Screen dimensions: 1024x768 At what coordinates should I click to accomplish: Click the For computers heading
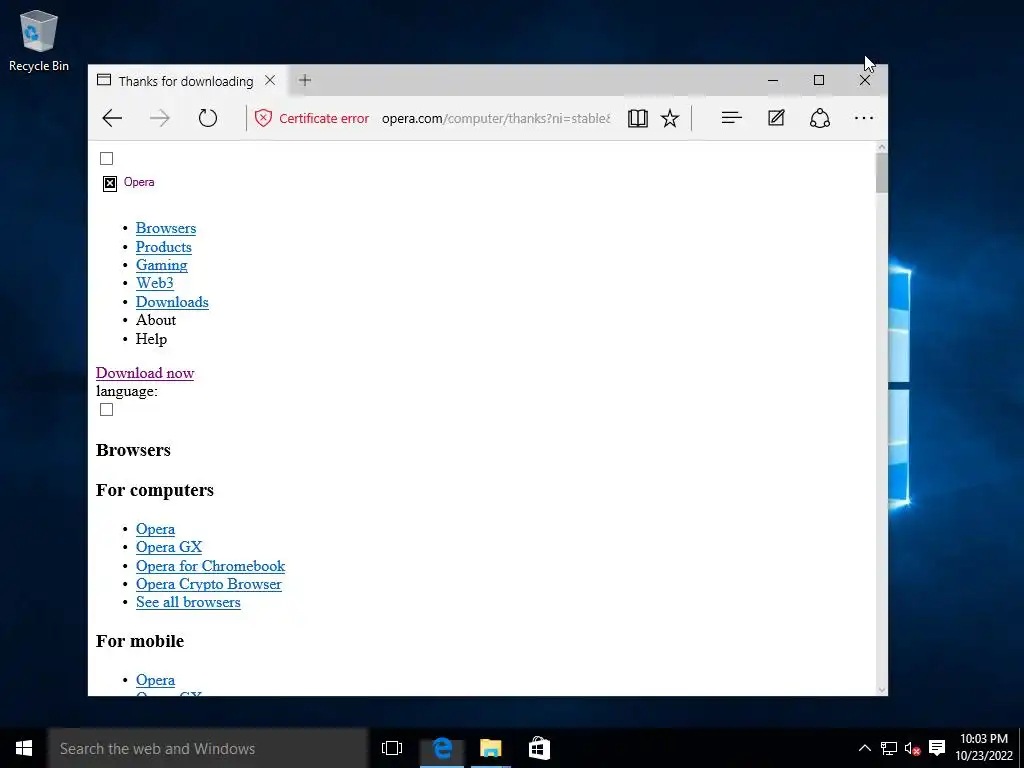pyautogui.click(x=155, y=490)
